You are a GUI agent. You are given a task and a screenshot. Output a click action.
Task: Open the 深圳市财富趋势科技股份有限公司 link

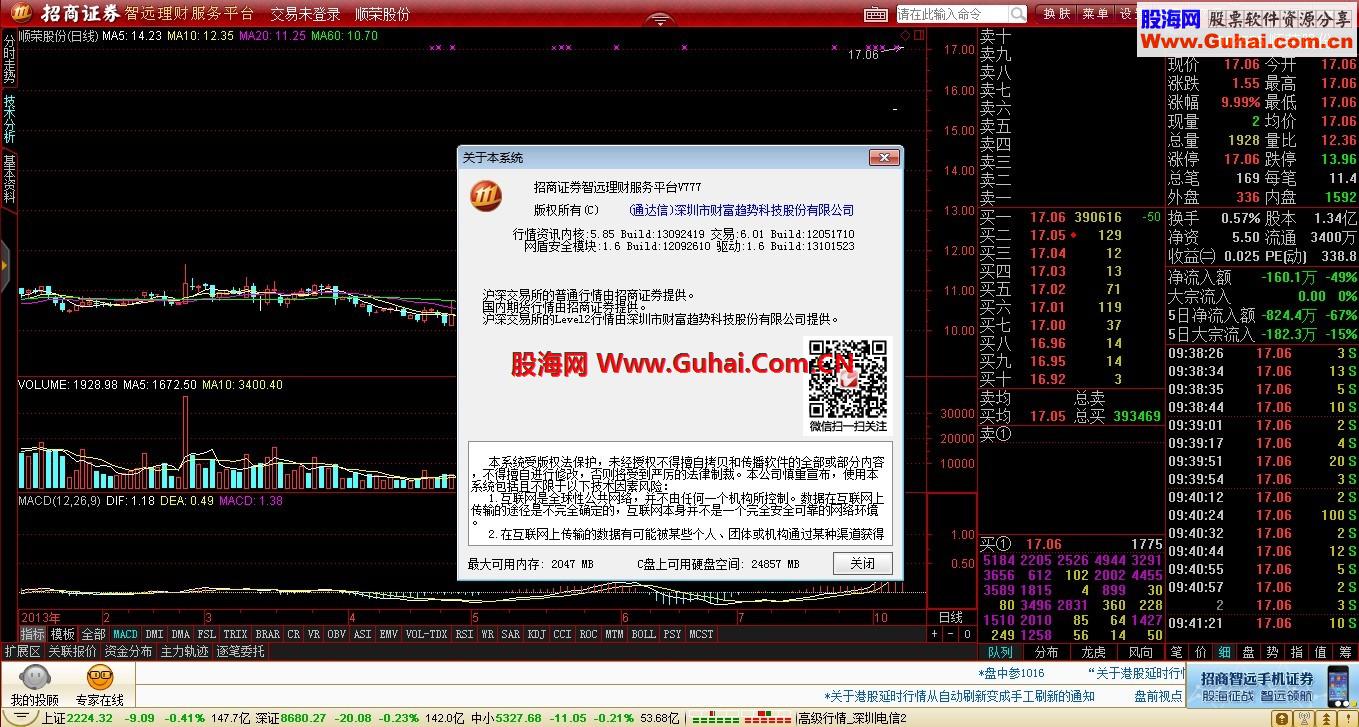click(741, 210)
